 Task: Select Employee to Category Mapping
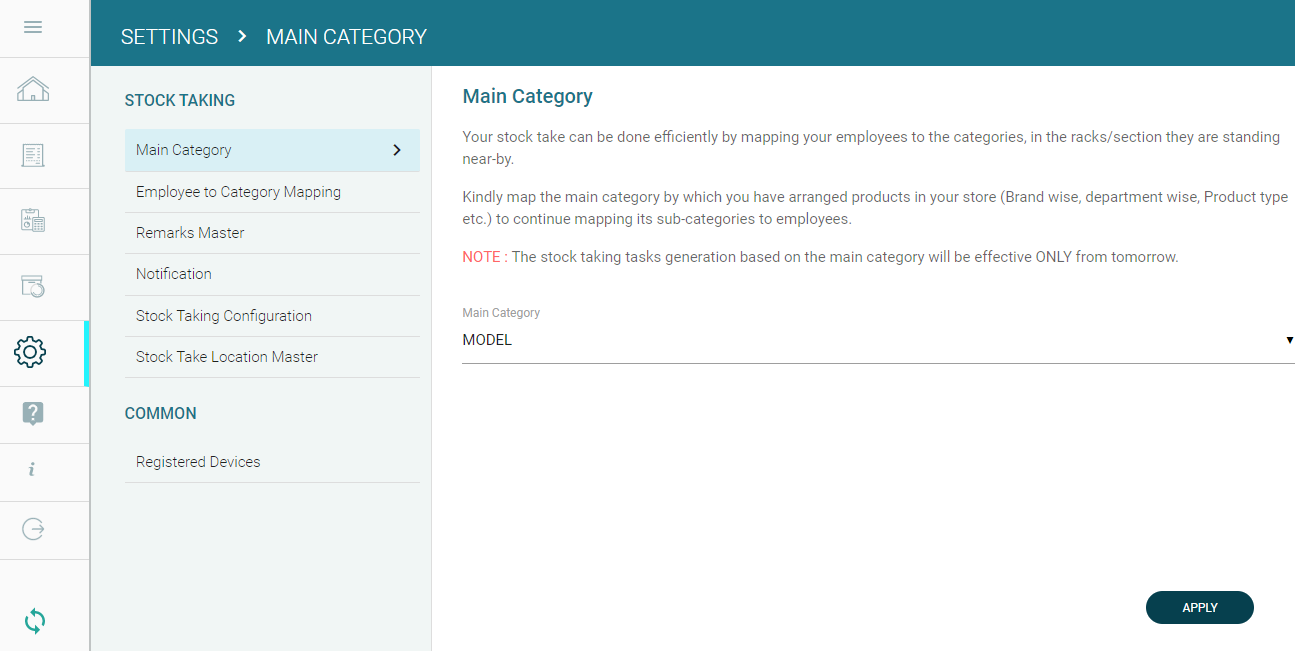(238, 192)
